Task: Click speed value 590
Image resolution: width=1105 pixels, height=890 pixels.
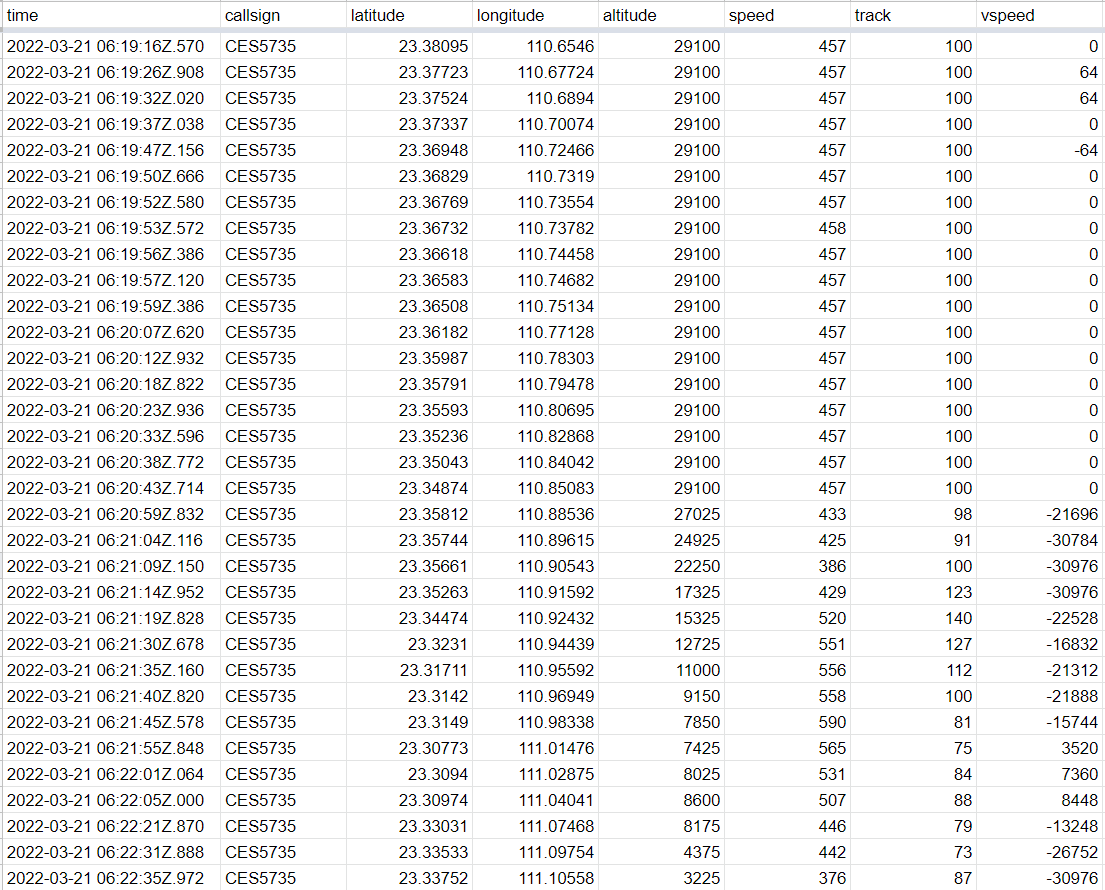Action: pyautogui.click(x=832, y=722)
